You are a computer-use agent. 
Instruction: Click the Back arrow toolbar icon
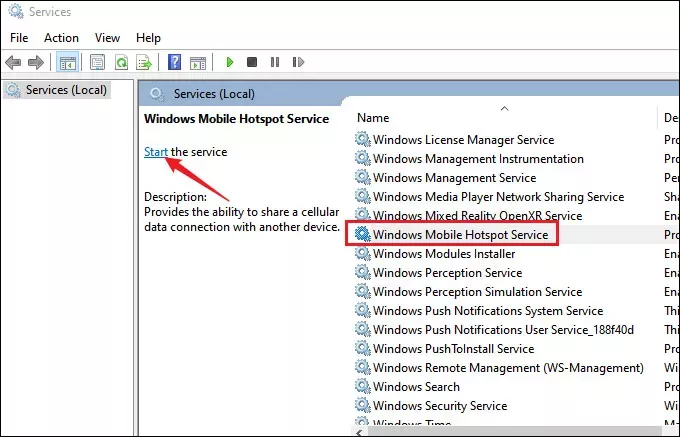(13, 62)
